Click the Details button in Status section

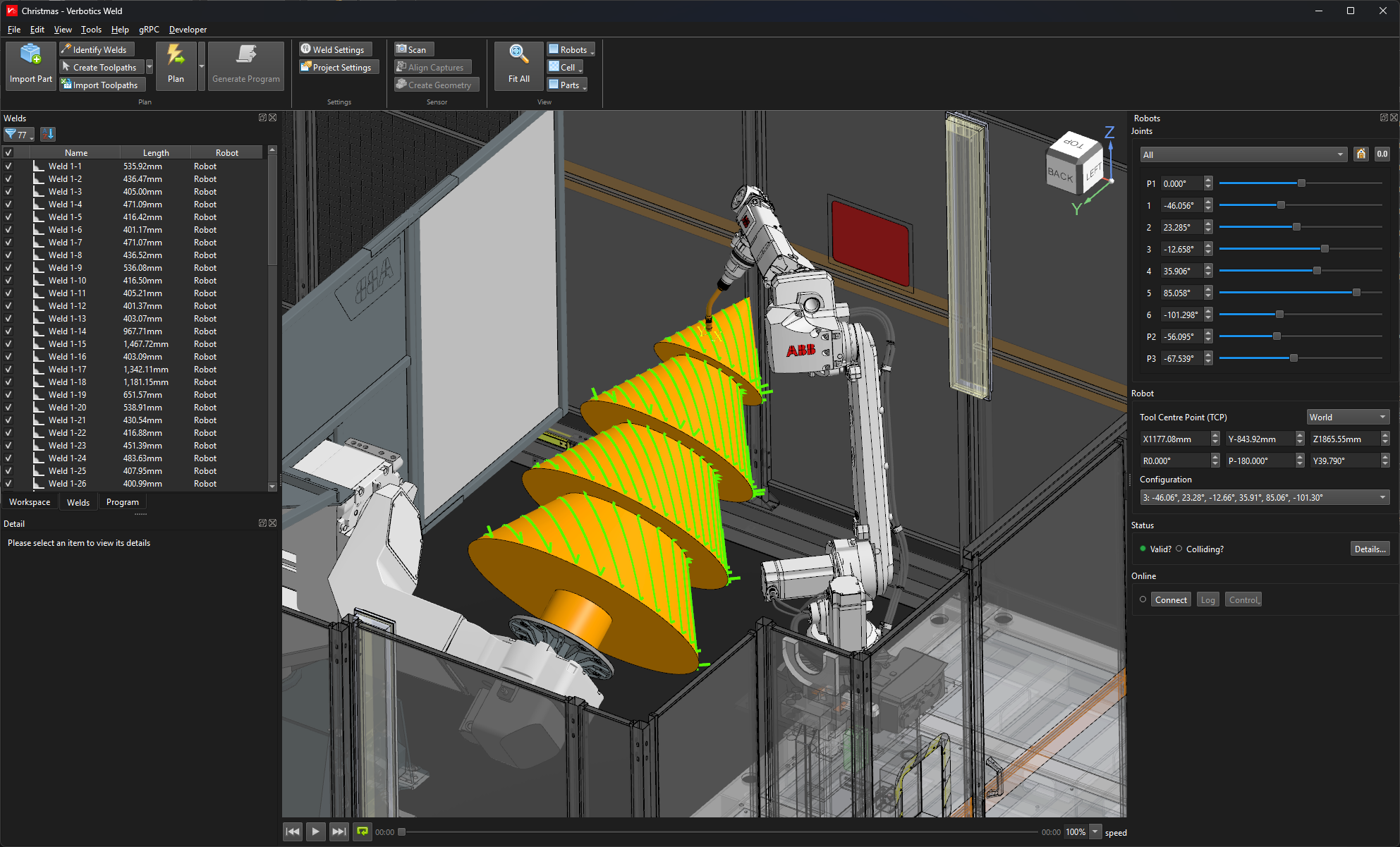click(x=1370, y=549)
